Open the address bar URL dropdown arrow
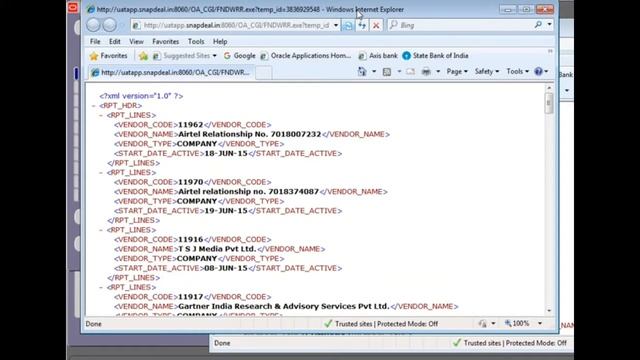This screenshot has width=640, height=360. 336,25
